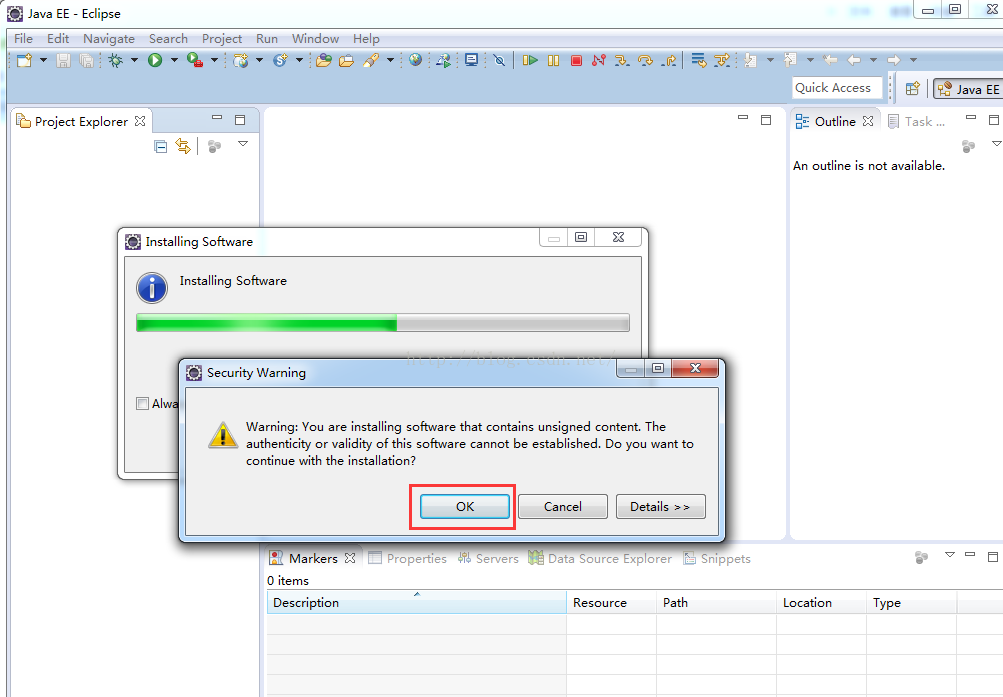Viewport: 1003px width, 697px height.
Task: Sort by the Description column header
Action: (416, 603)
